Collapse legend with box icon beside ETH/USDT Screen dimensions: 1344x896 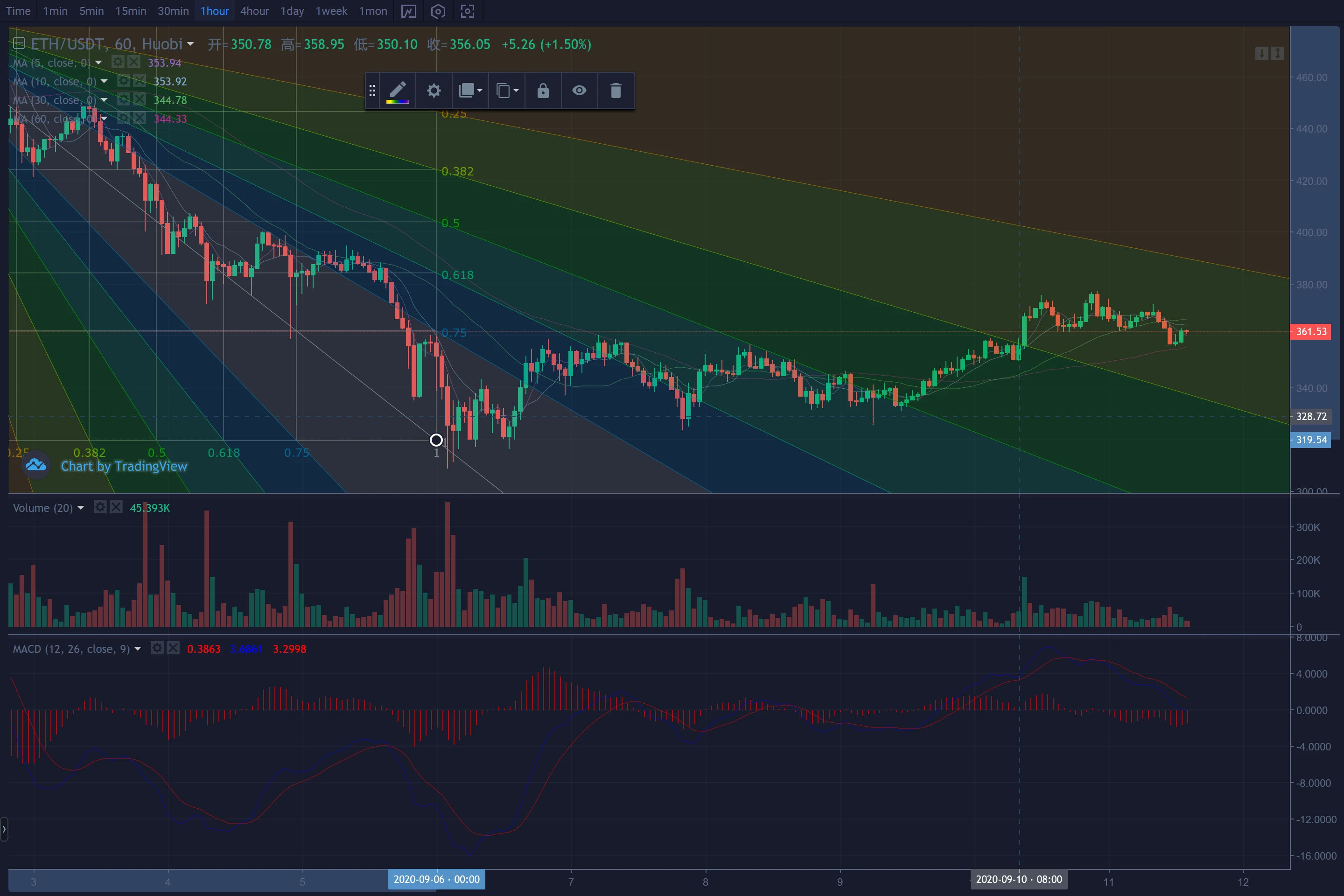coord(19,43)
